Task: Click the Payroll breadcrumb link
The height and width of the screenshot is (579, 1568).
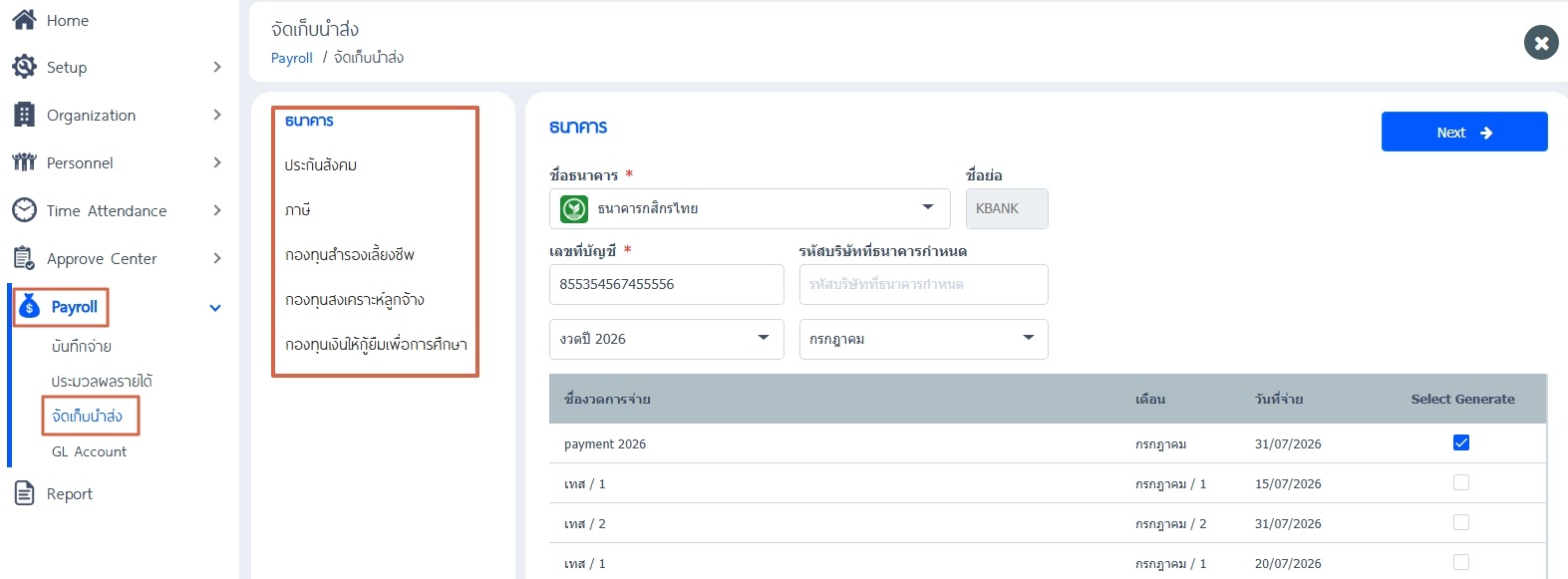Action: 292,58
